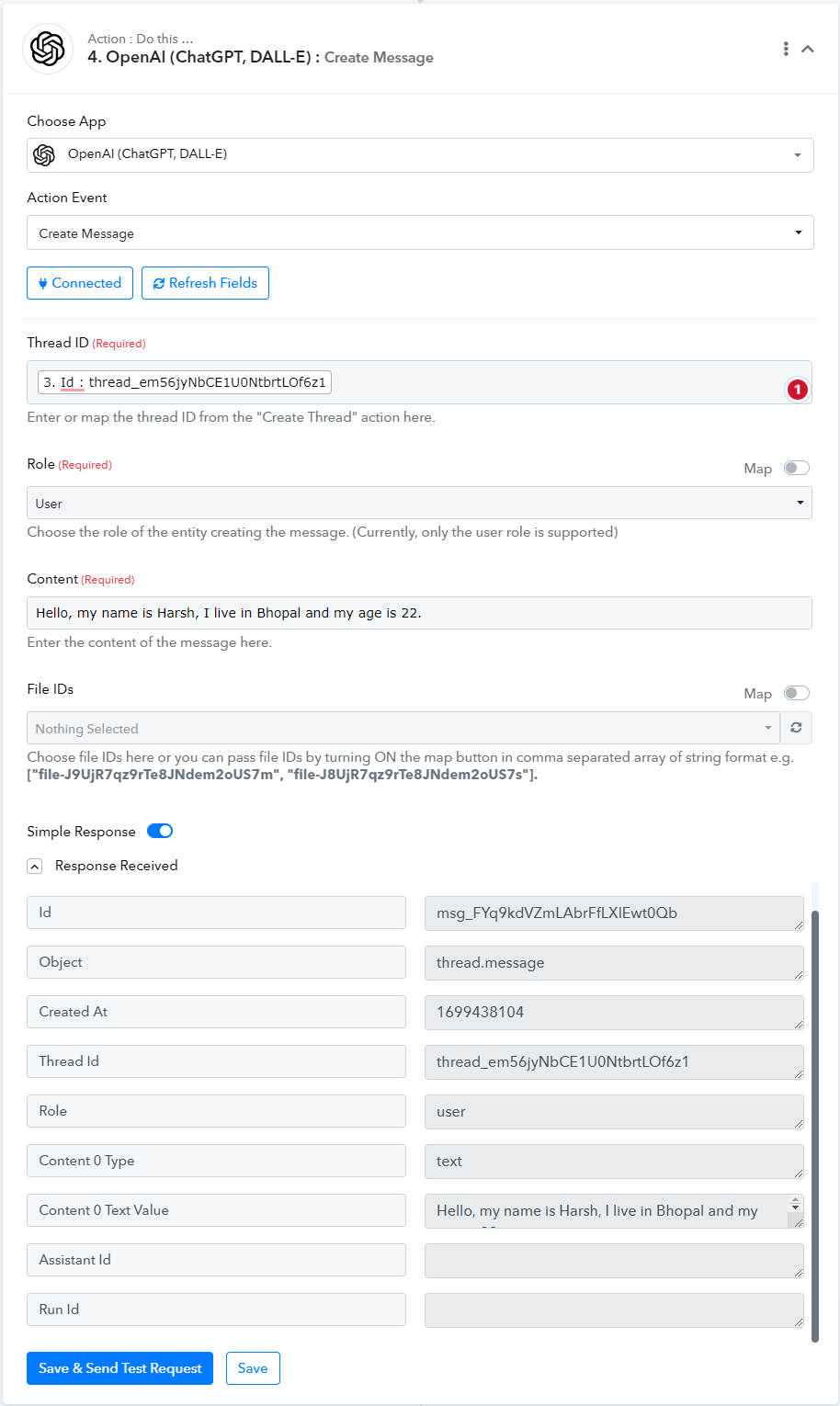Viewport: 840px width, 1406px height.
Task: Click the red badge showing 1 in Thread ID
Action: 798,390
